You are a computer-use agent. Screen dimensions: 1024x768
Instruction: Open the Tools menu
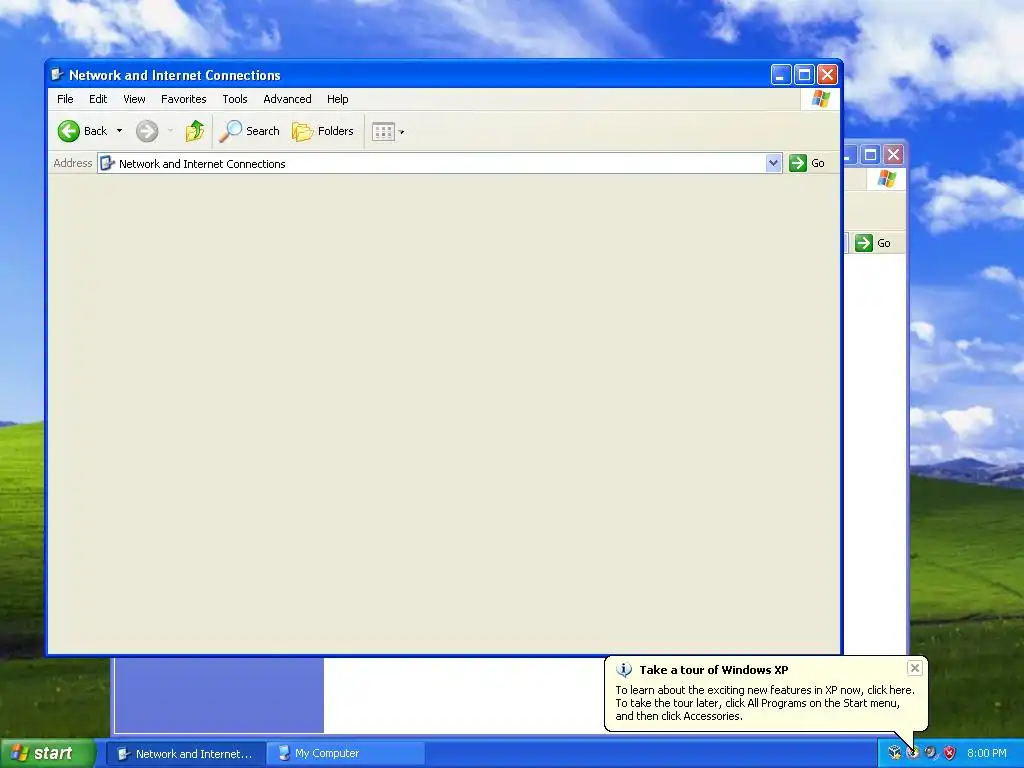pos(234,99)
